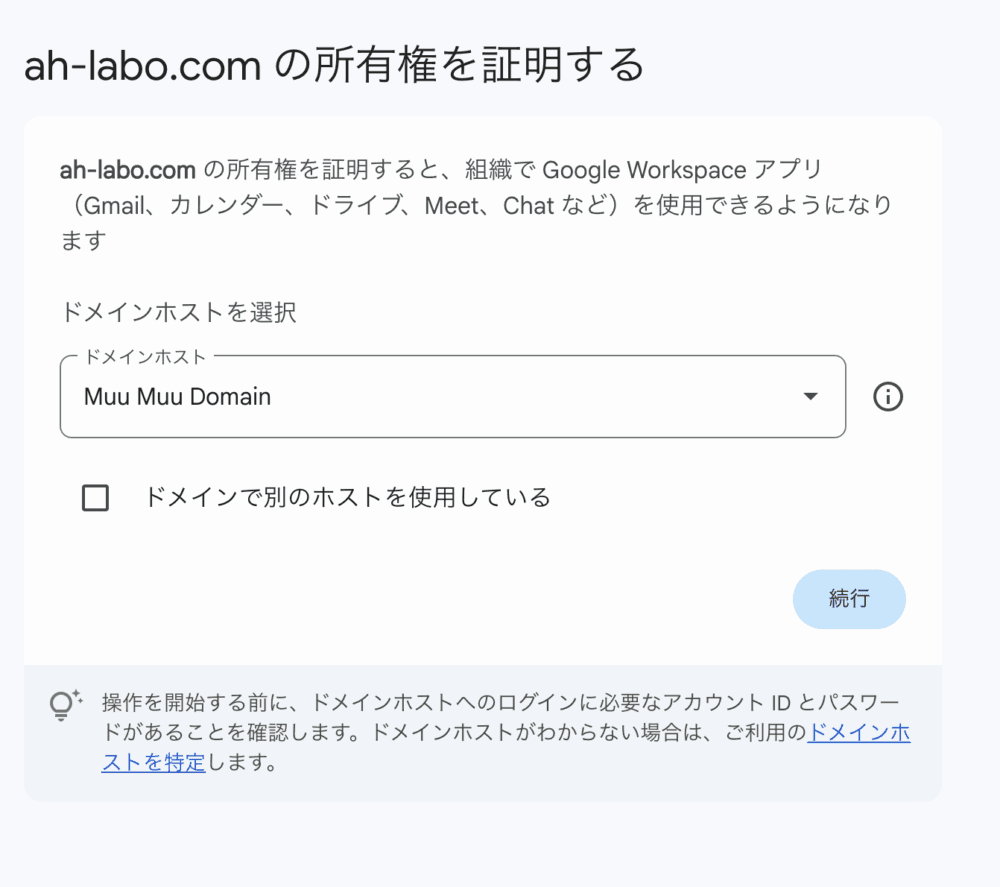This screenshot has width=1000, height=887.
Task: Expand the domain host dropdown arrow
Action: [811, 397]
